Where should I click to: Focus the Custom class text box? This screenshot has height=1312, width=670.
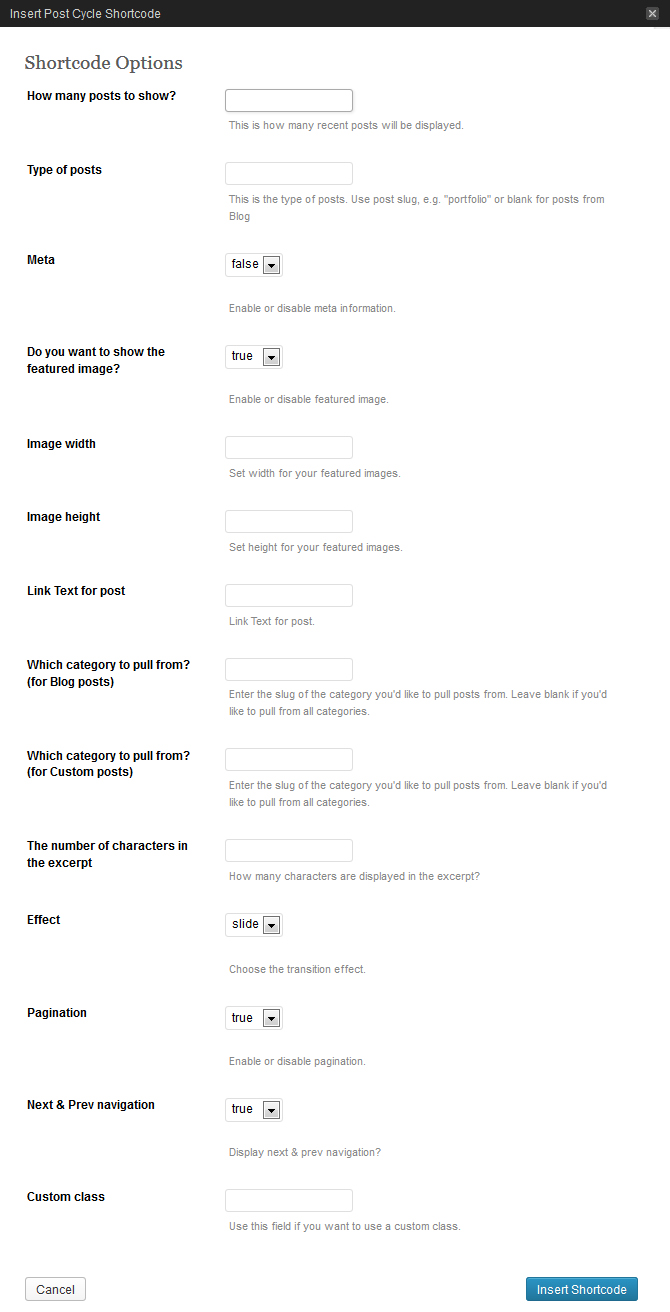coord(289,1200)
